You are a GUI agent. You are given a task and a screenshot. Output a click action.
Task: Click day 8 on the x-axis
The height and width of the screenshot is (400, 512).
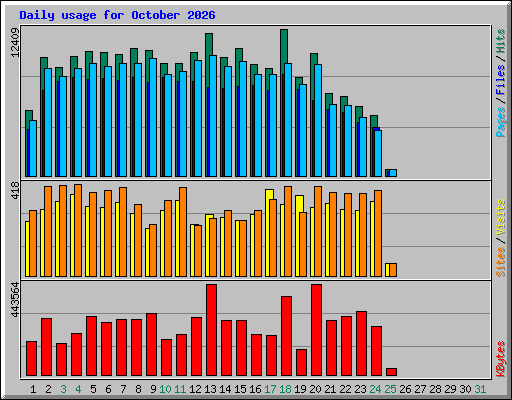(138, 389)
